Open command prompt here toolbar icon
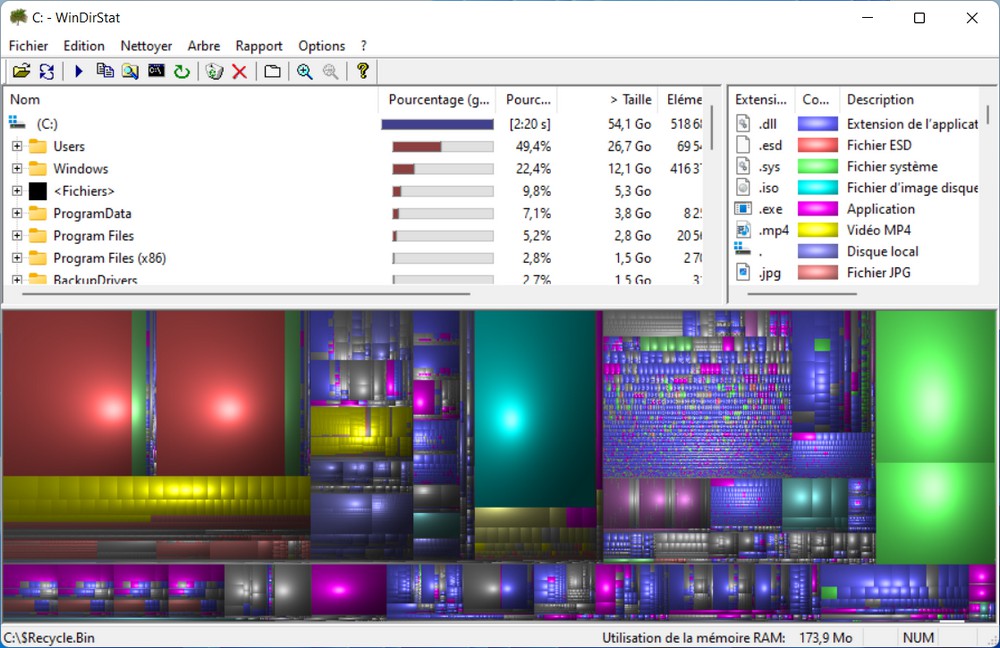Image resolution: width=1000 pixels, height=648 pixels. [x=156, y=71]
